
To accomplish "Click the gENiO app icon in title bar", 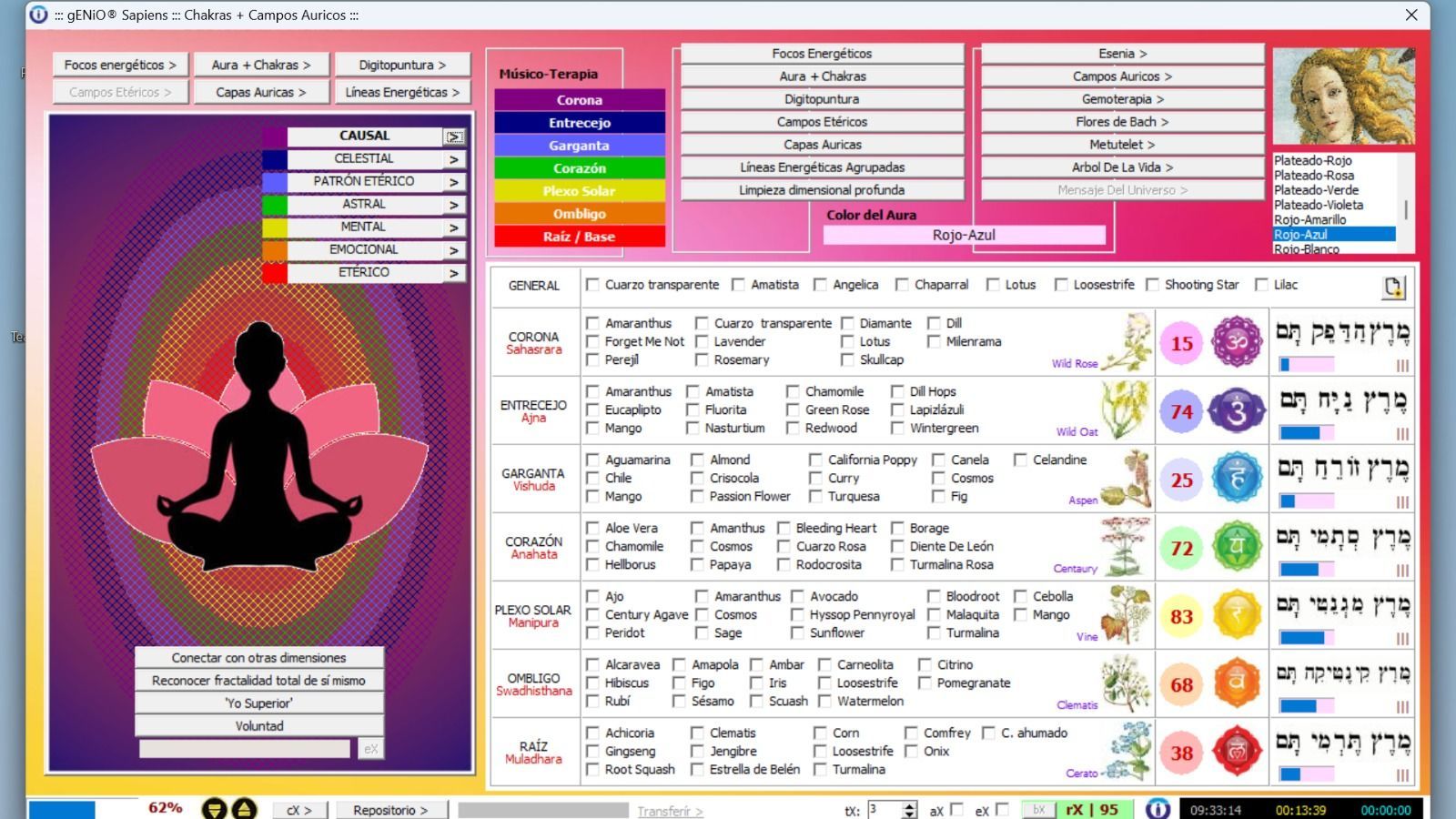I will pos(38,15).
